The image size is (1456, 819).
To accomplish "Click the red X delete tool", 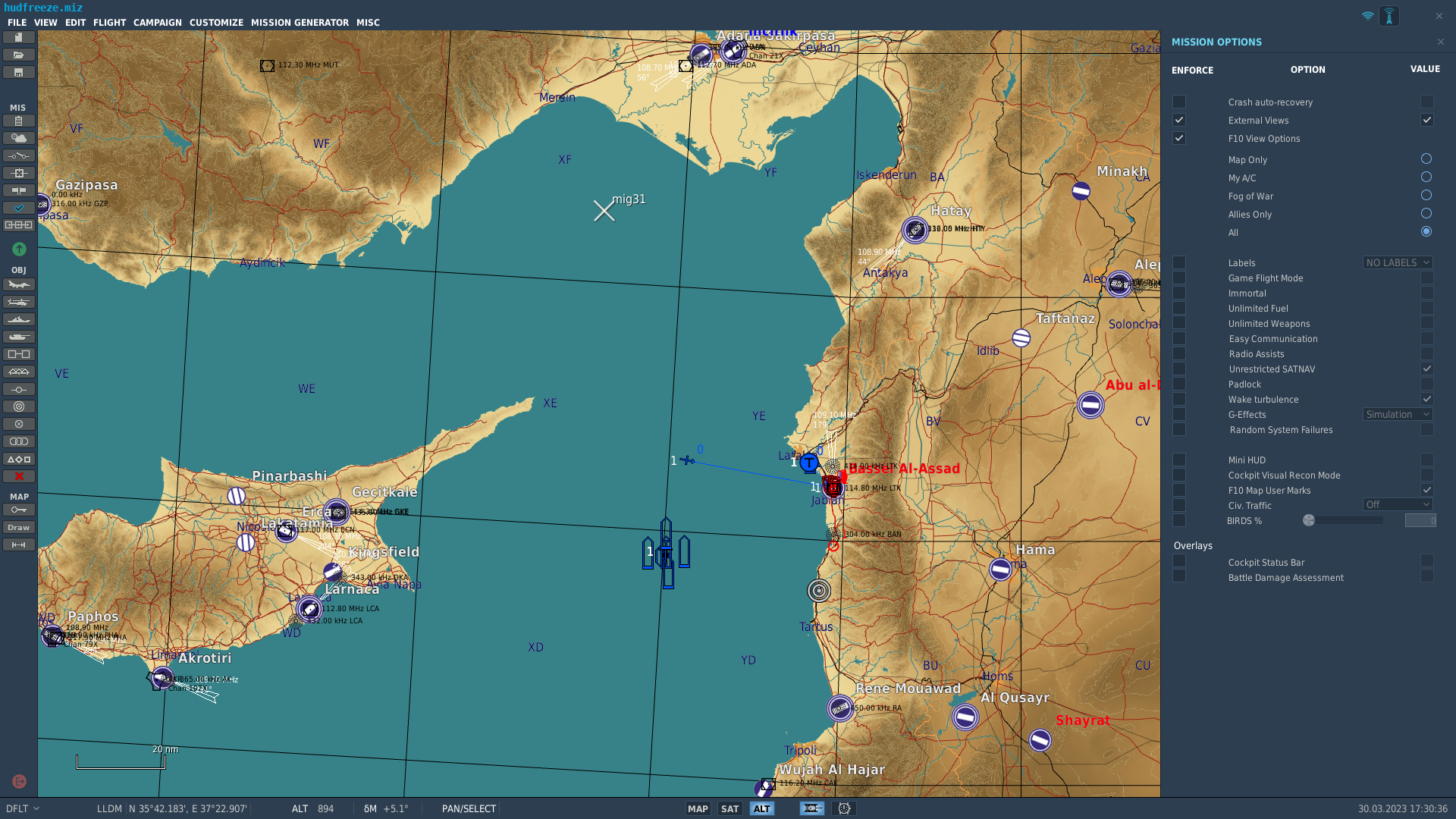I will (x=19, y=476).
